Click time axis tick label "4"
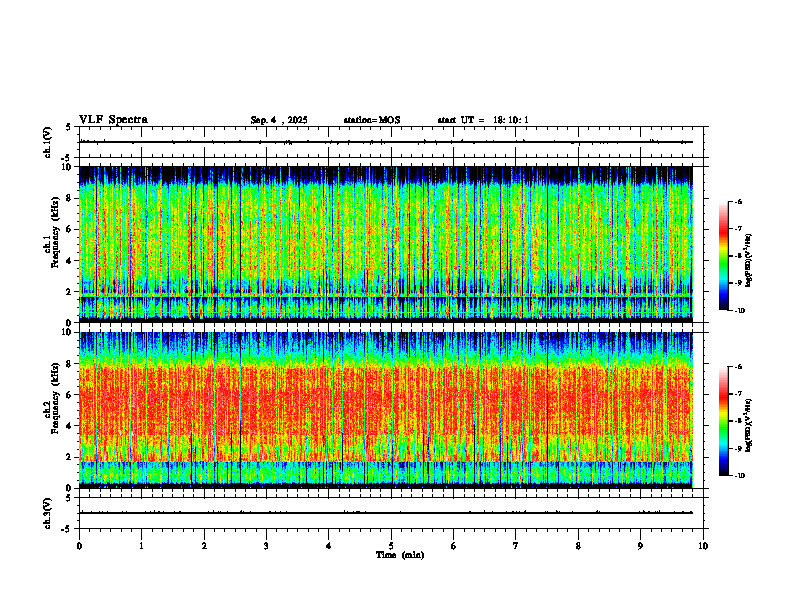The height and width of the screenshot is (612, 792). [328, 546]
